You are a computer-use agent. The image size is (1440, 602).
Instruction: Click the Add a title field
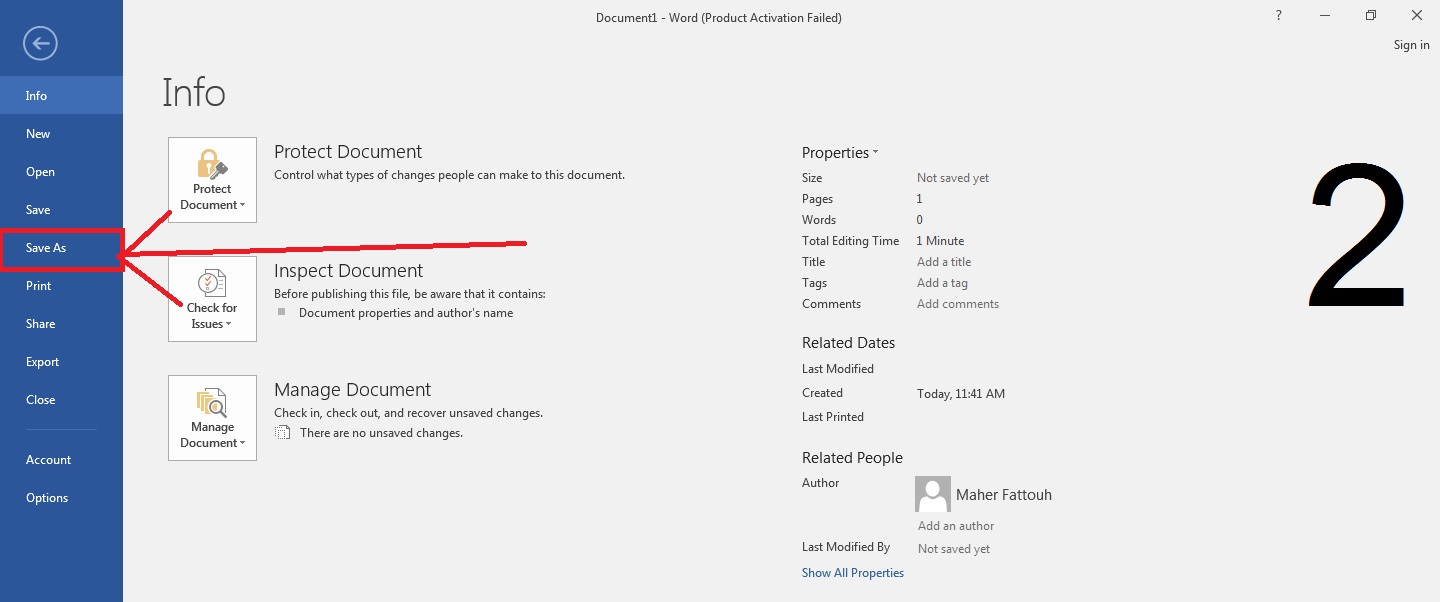pos(944,262)
